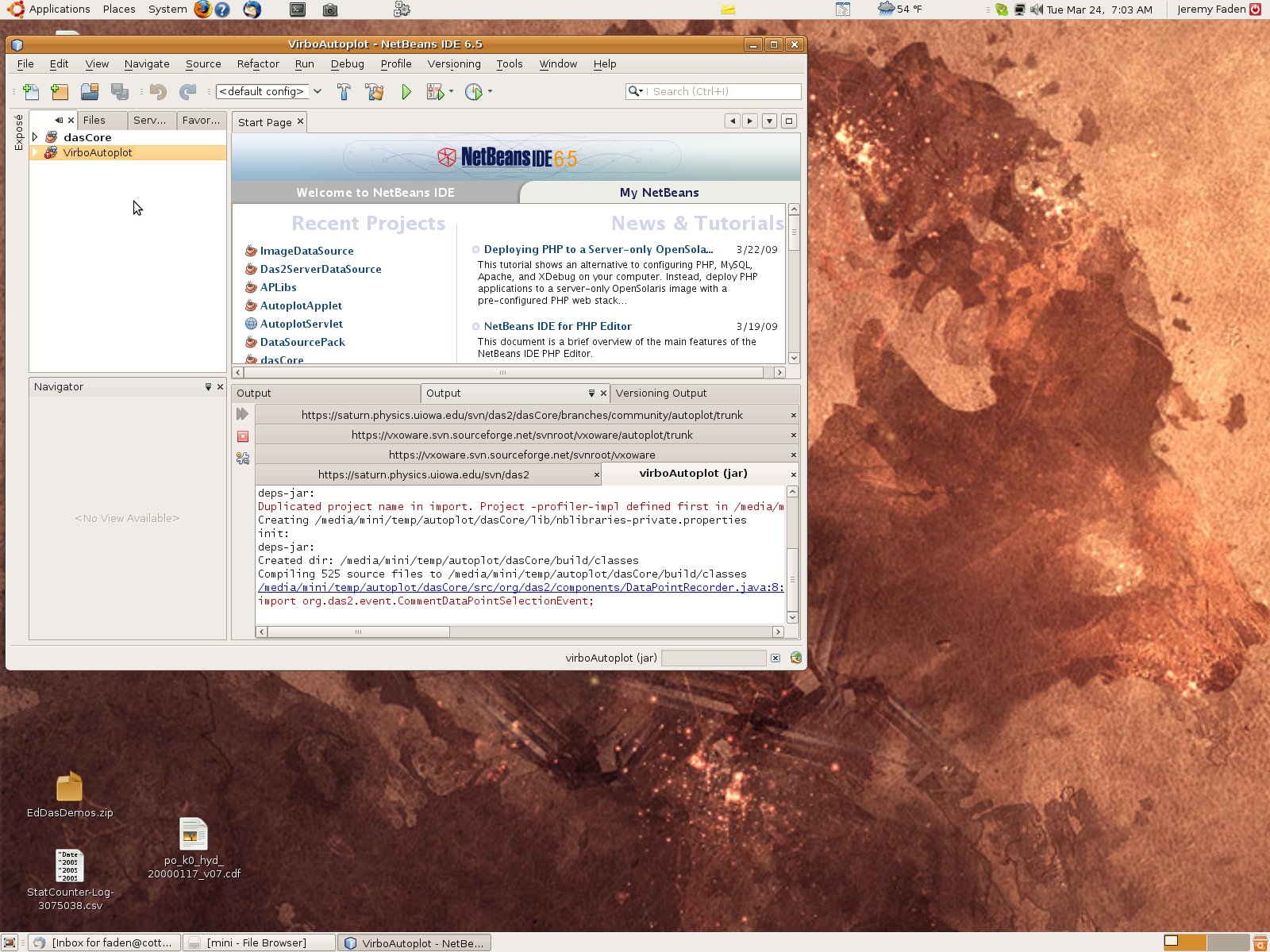Open the DataPointRecorder.java error link
The width and height of the screenshot is (1270, 952).
click(x=519, y=588)
